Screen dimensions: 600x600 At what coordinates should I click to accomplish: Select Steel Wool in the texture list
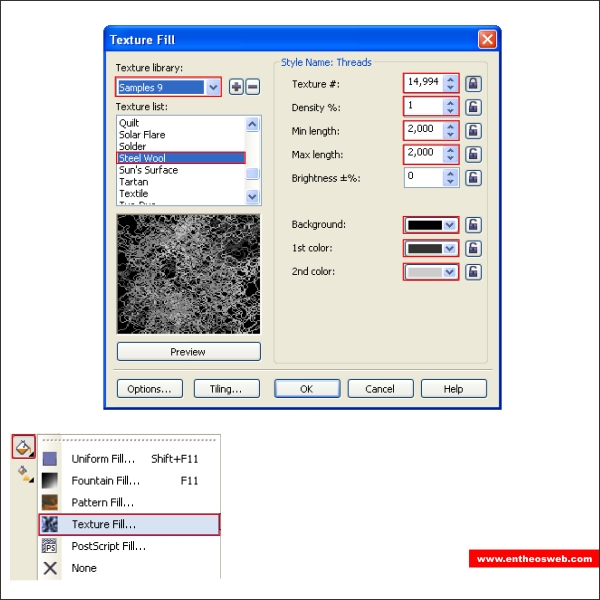180,158
